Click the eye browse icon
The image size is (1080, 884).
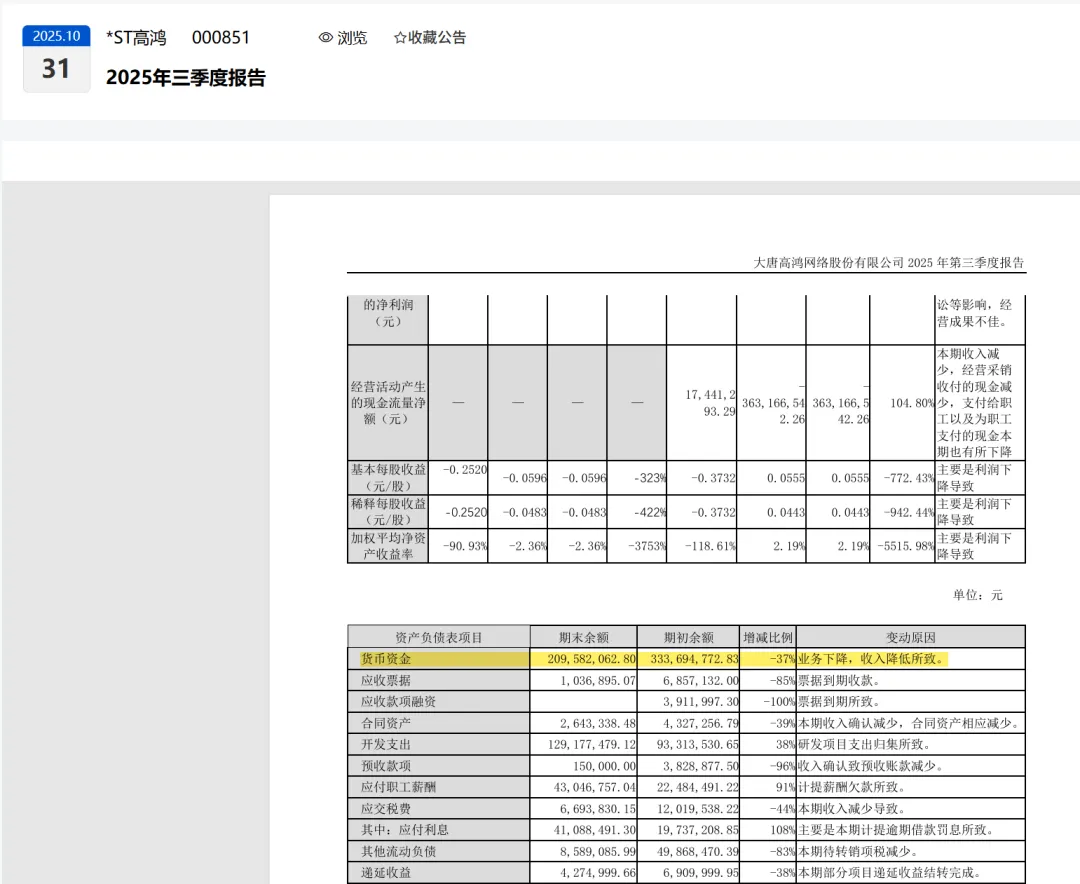click(x=326, y=38)
